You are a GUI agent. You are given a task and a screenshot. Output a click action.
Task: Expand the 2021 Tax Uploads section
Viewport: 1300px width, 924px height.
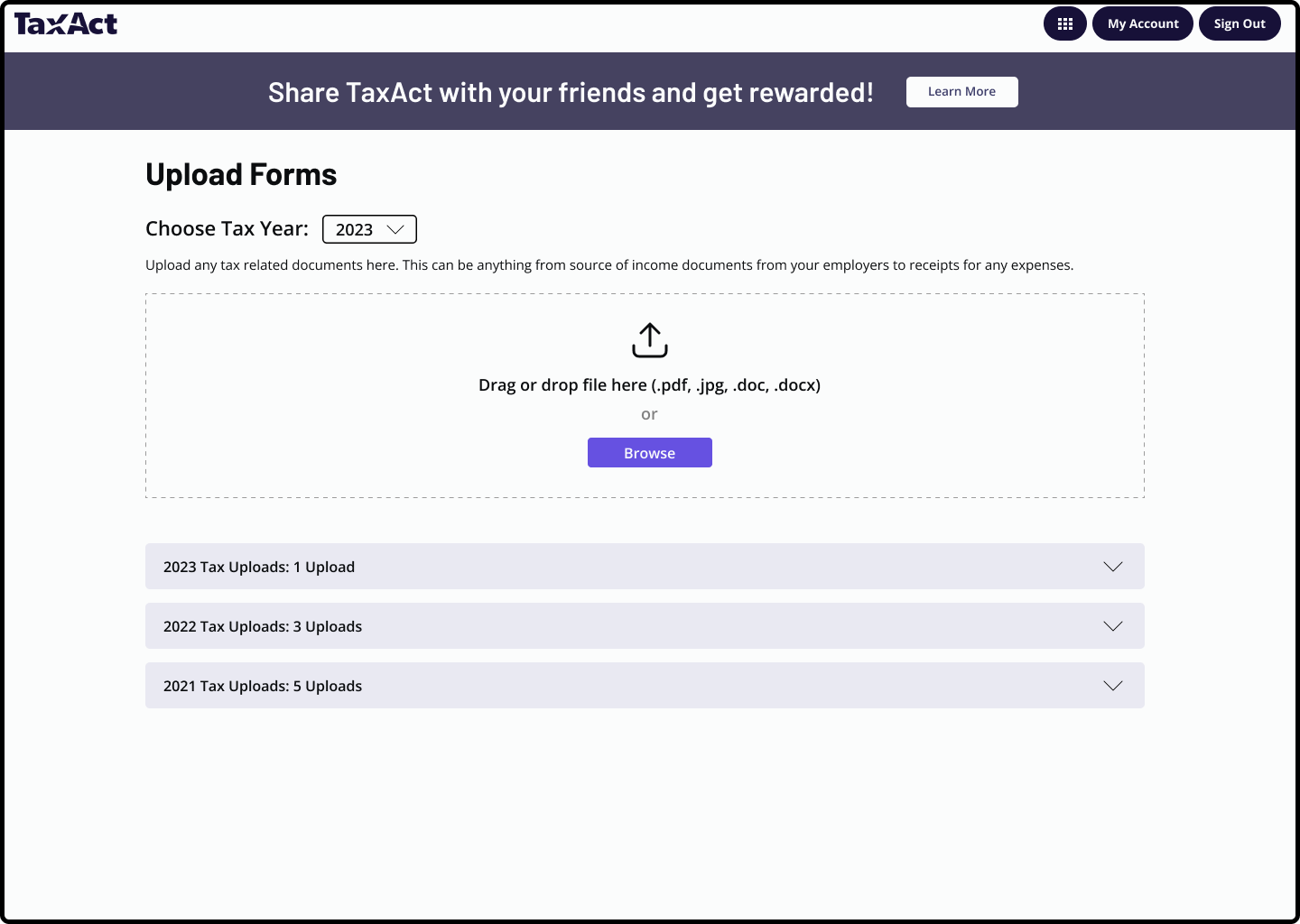pyautogui.click(x=645, y=686)
